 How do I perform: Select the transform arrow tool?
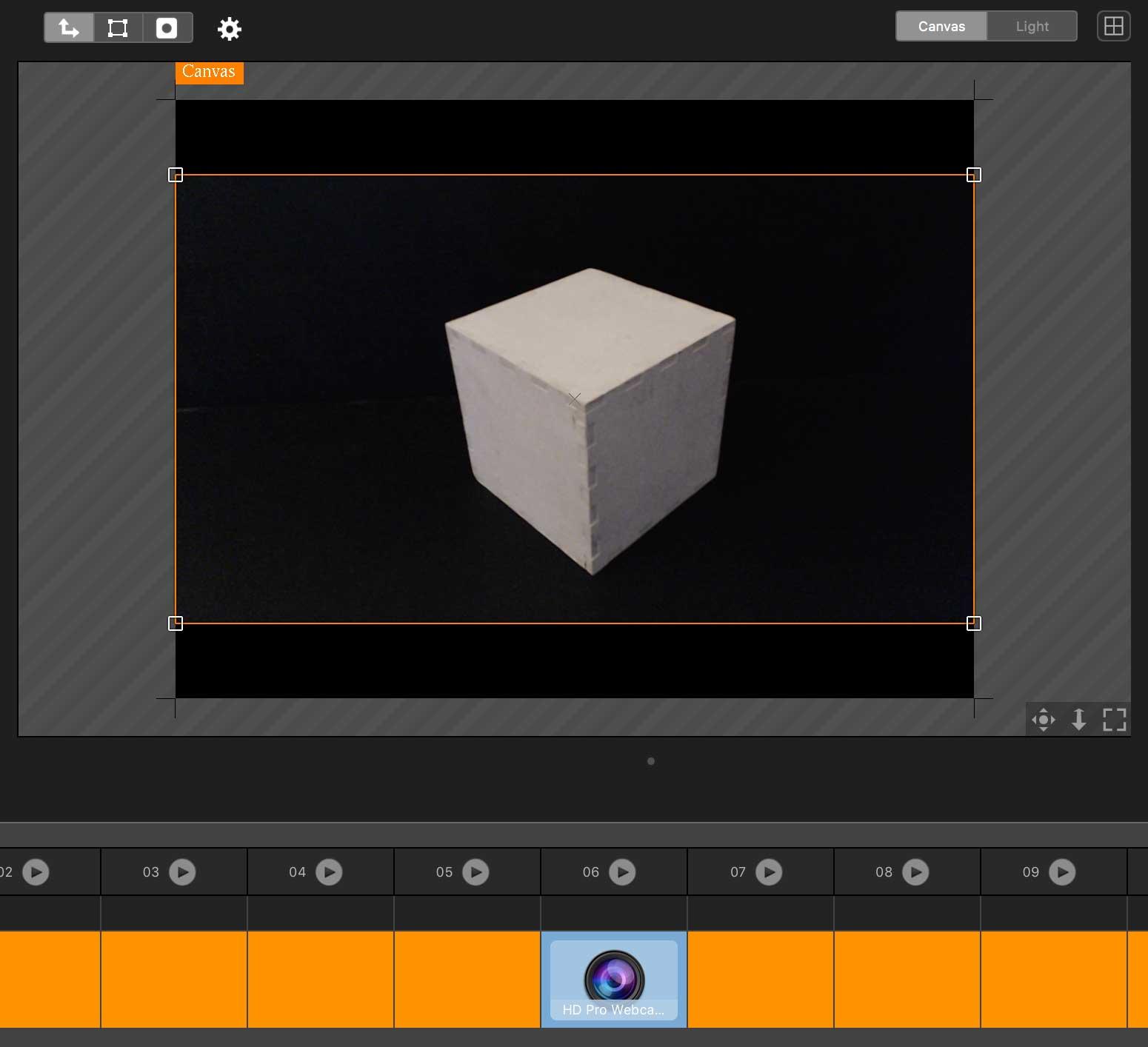[x=69, y=28]
